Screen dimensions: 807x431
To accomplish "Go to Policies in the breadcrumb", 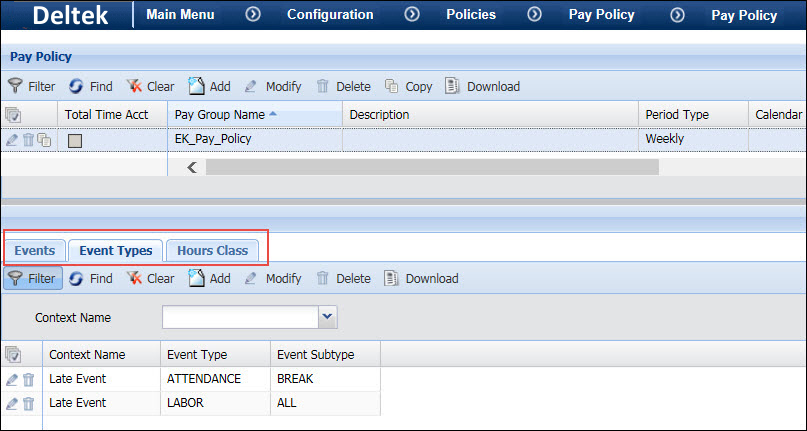I will (470, 15).
